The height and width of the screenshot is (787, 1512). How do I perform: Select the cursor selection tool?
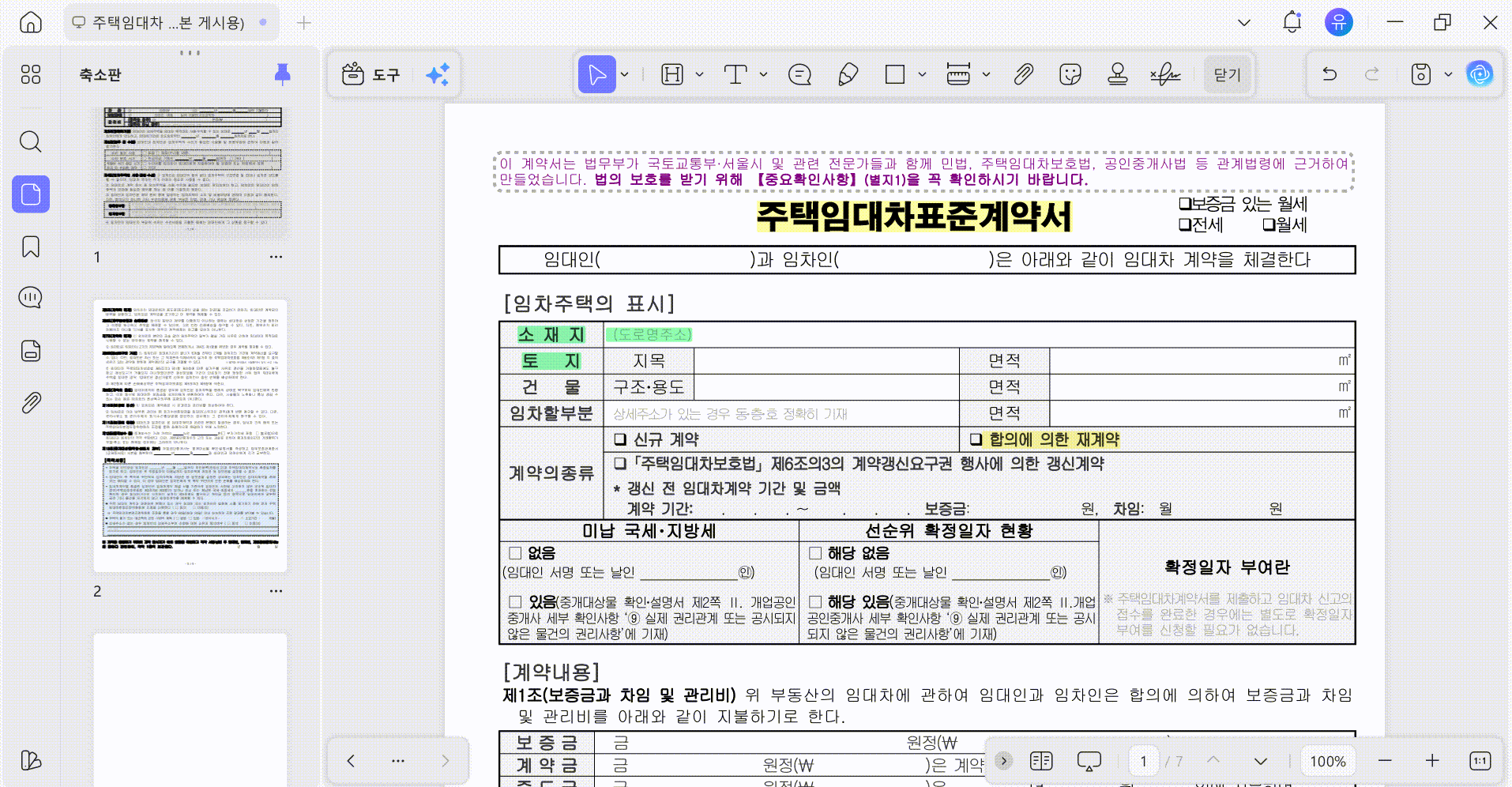pos(597,74)
